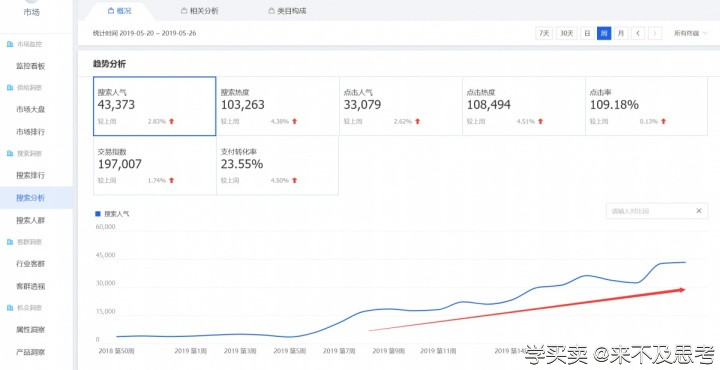Viewport: 720px width, 370px height.
Task: Click the icon on 相关分析 tab
Action: click(184, 11)
